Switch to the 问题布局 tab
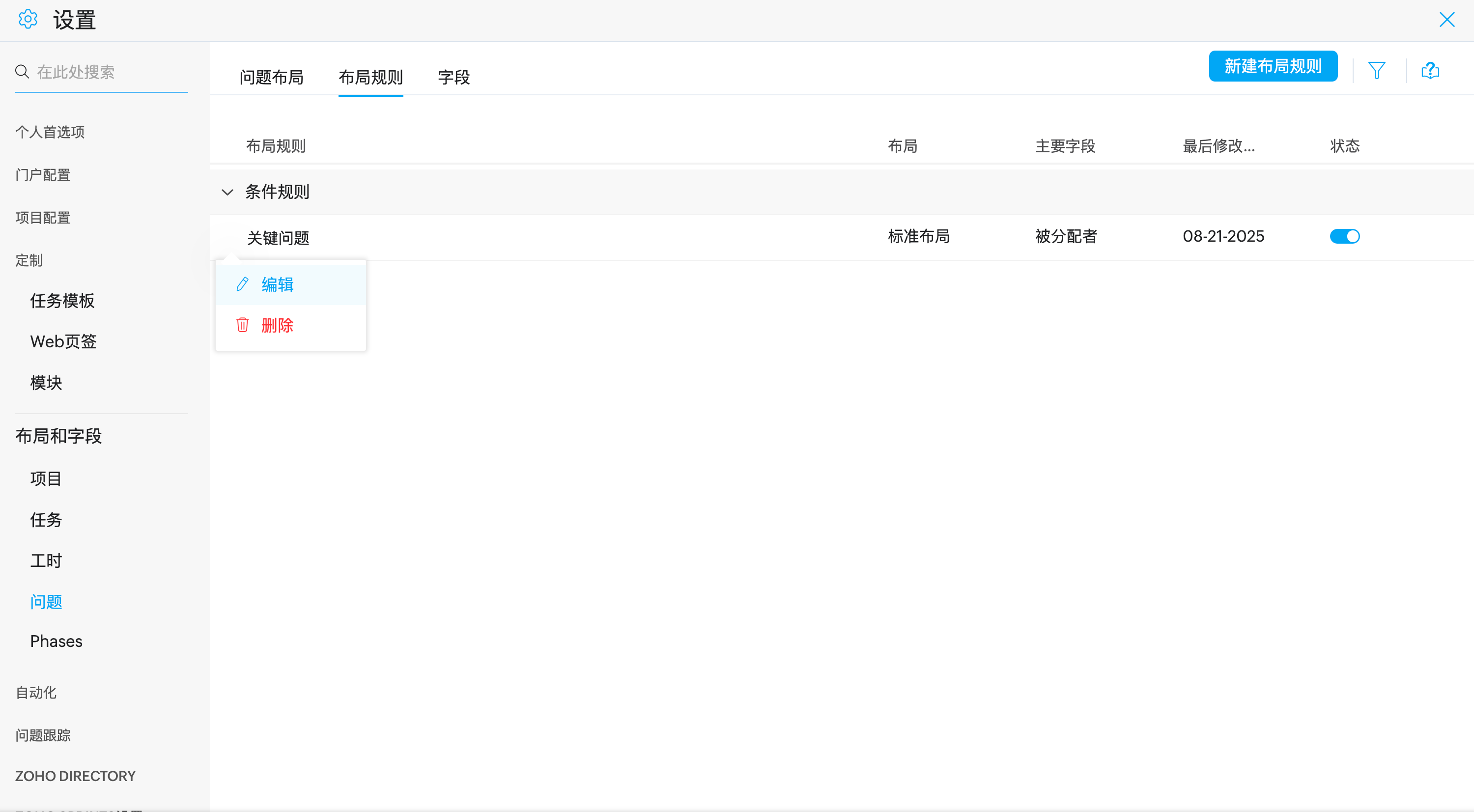The image size is (1474, 812). [271, 77]
